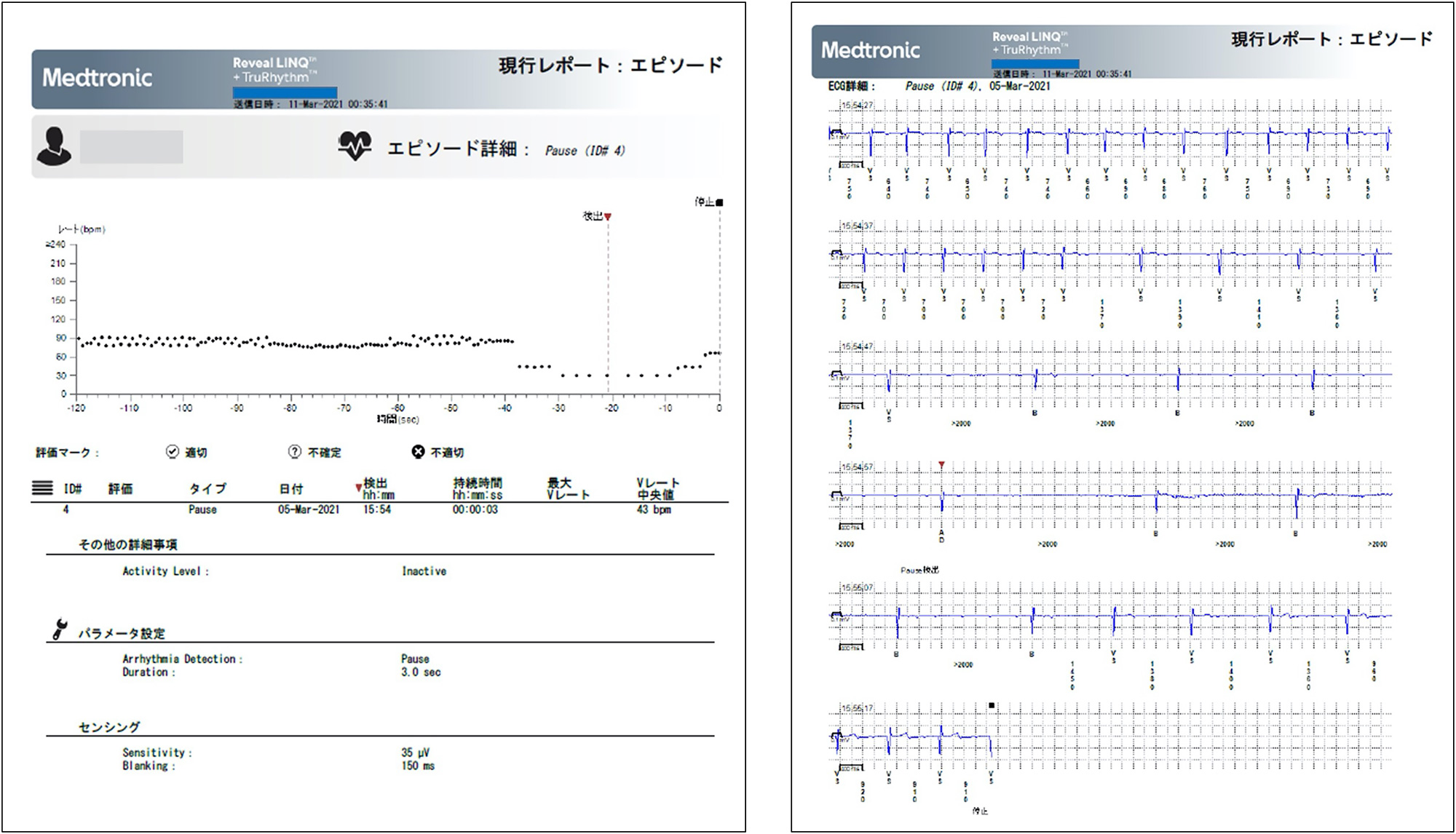Click the センシング section heading

109,726
